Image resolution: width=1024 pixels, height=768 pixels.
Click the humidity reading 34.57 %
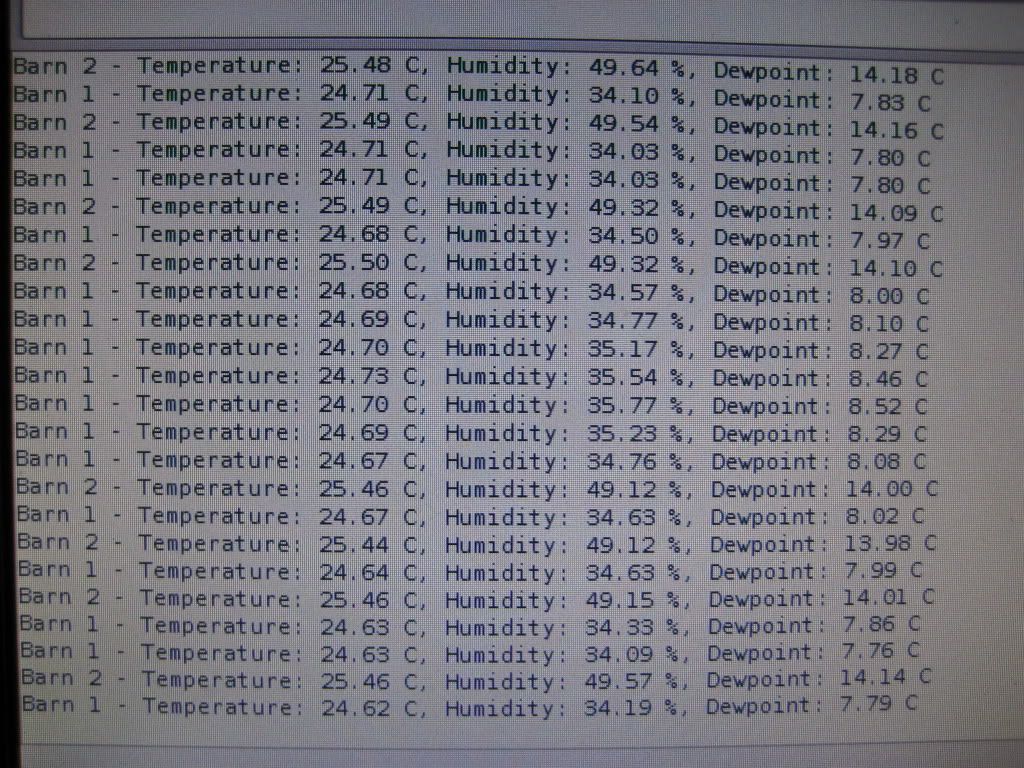coord(637,293)
